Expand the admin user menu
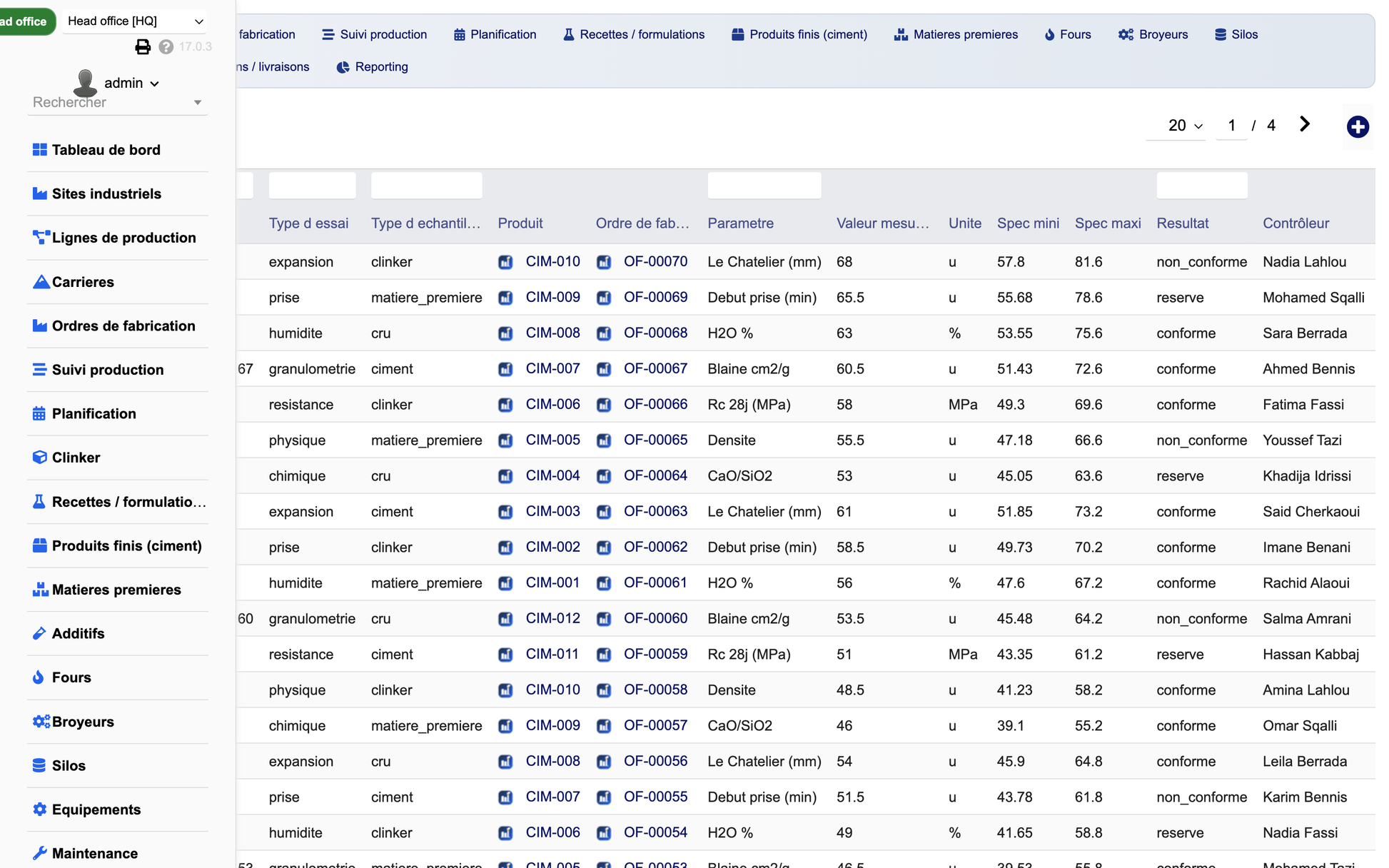This screenshot has height=868, width=1389. click(132, 83)
